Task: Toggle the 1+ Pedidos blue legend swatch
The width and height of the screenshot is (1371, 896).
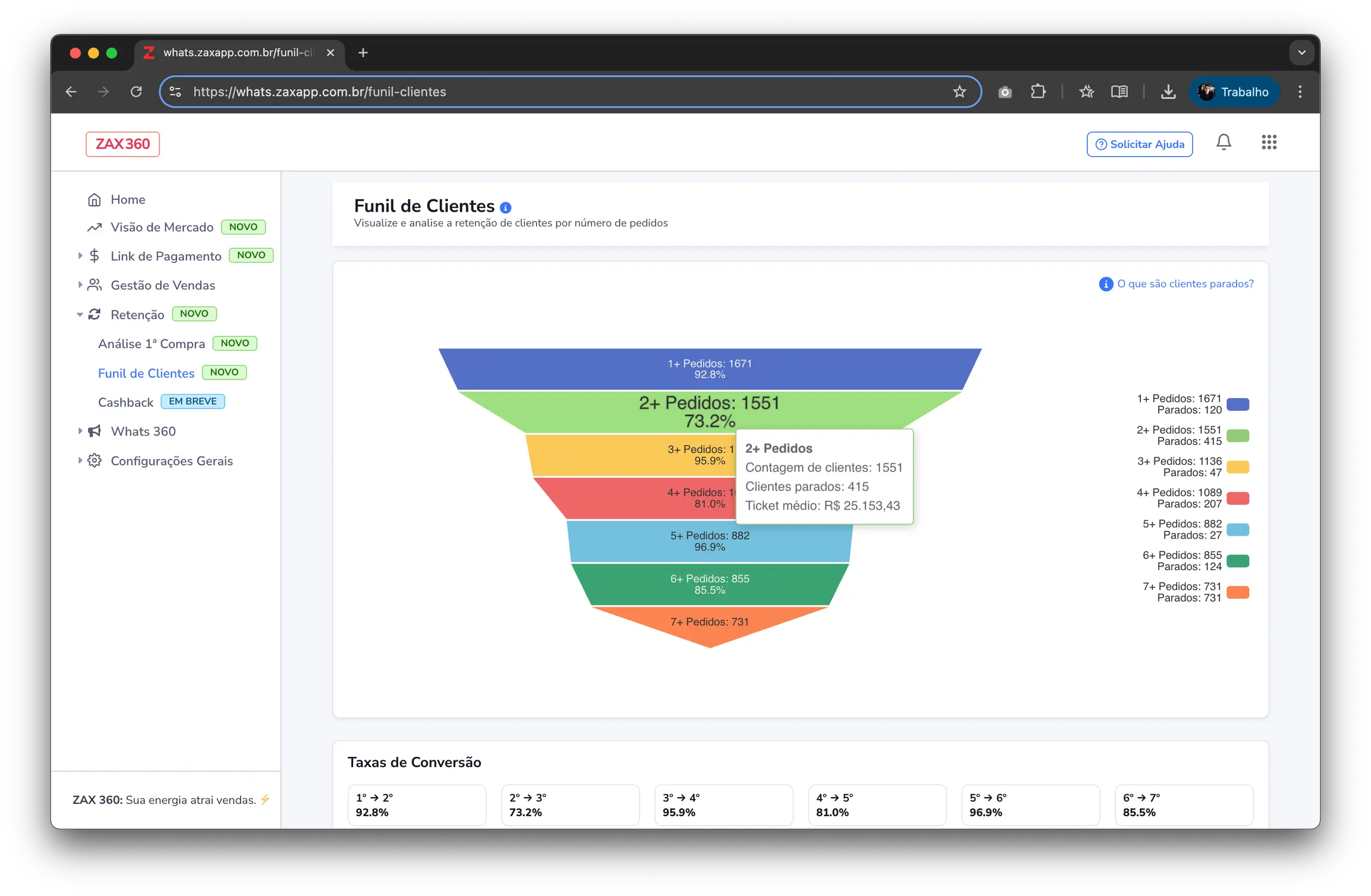Action: (1237, 404)
